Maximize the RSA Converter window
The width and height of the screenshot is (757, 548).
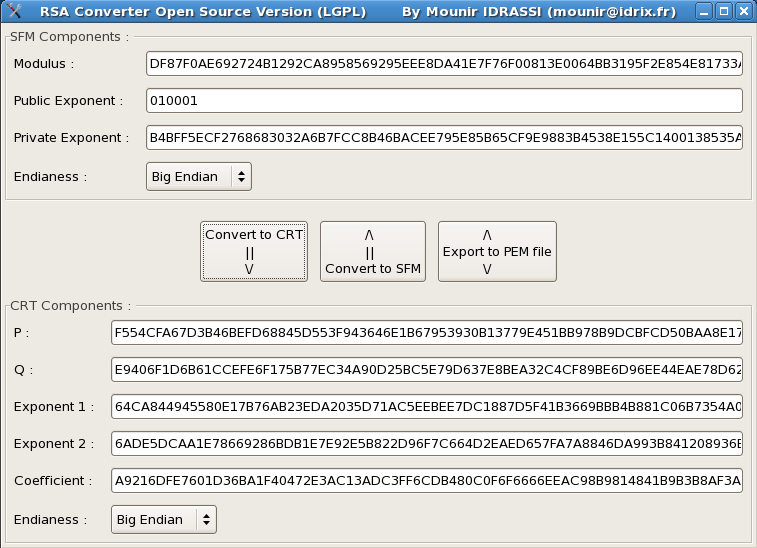point(723,12)
